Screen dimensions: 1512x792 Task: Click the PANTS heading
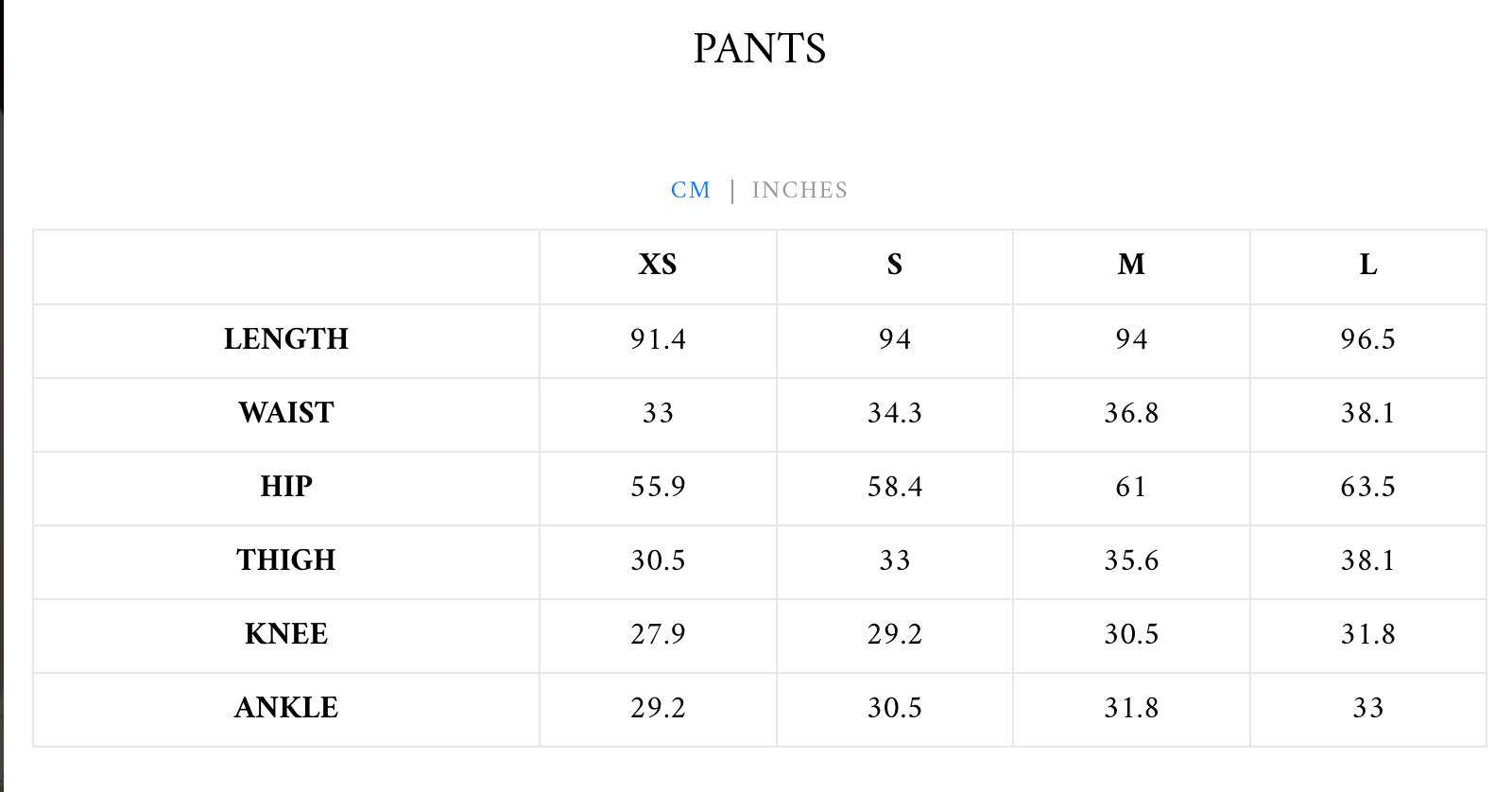[x=760, y=48]
